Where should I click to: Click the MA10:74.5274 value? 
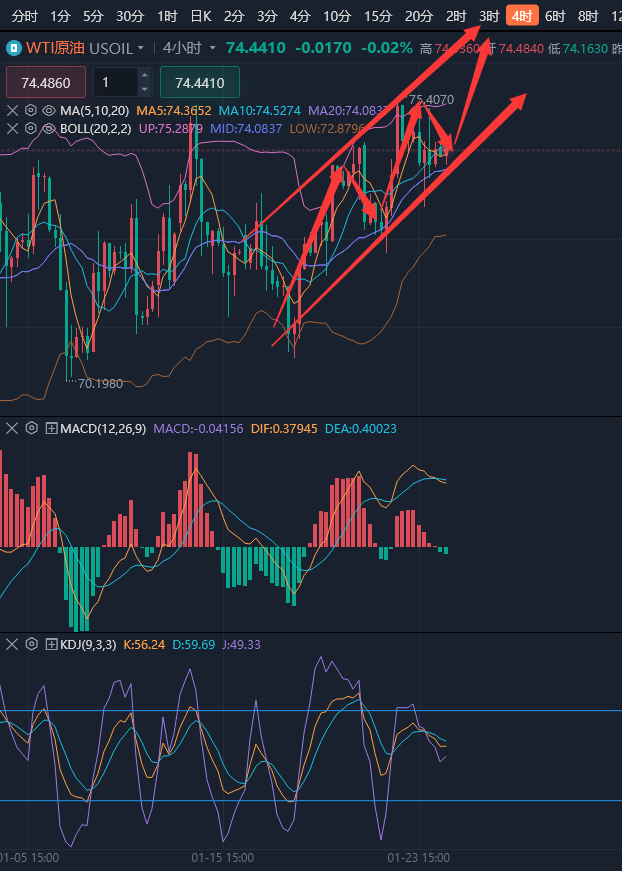[x=260, y=111]
